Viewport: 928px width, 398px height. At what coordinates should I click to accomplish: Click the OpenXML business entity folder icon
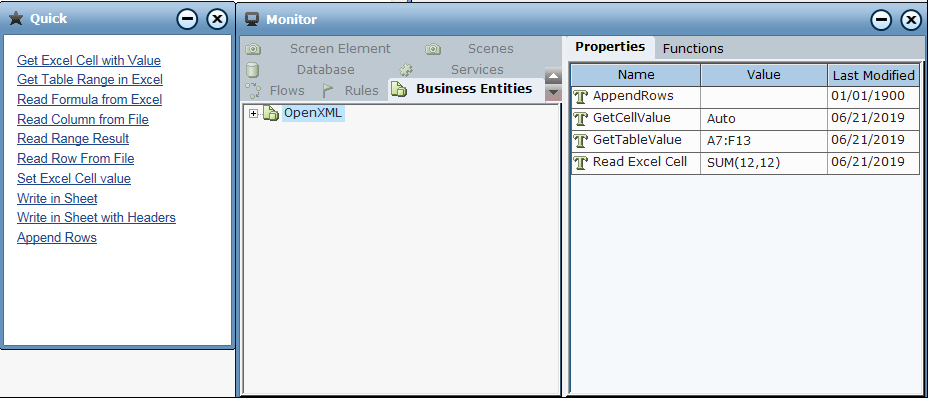pos(271,113)
